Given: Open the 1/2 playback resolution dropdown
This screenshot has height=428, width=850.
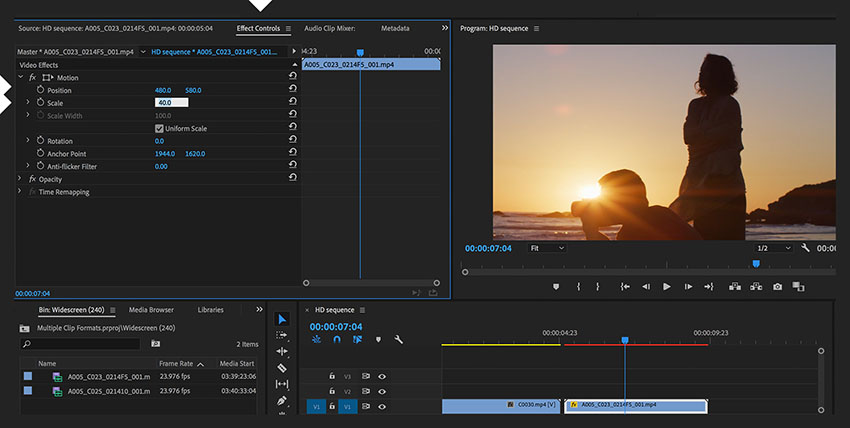Looking at the screenshot, I should pos(773,248).
